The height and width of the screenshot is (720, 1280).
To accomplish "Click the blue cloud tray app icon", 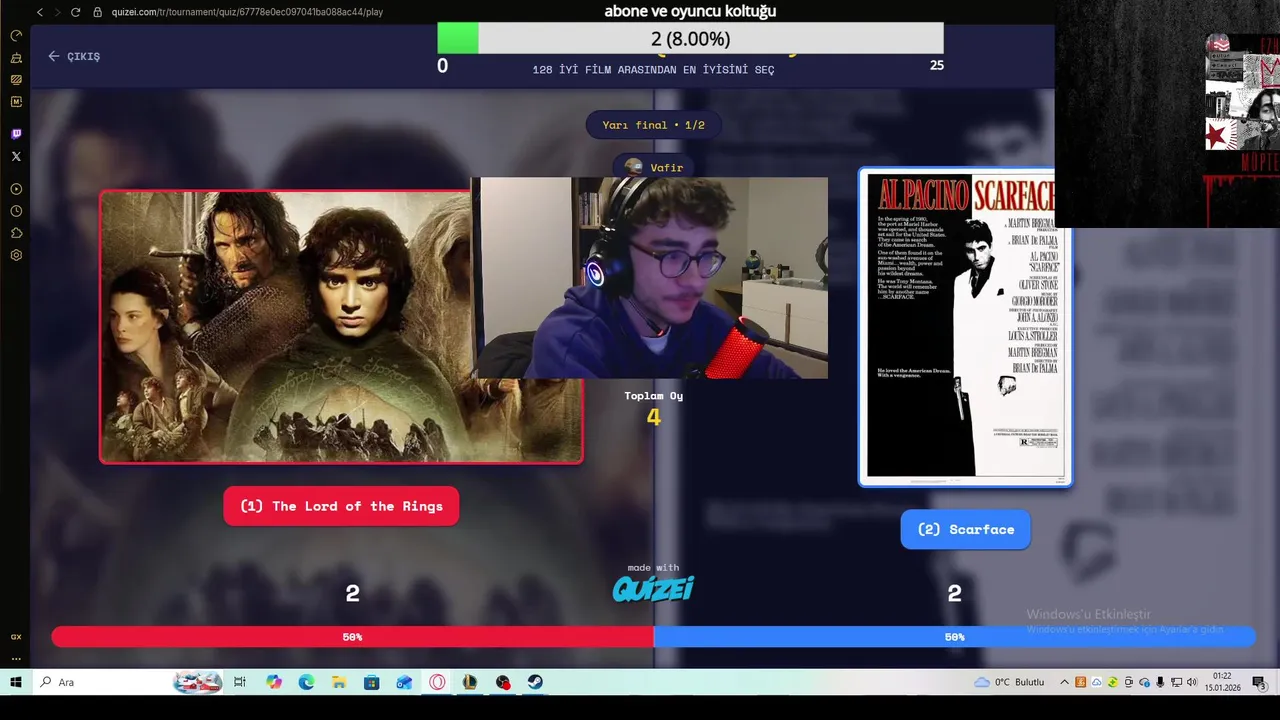I will click(1097, 682).
